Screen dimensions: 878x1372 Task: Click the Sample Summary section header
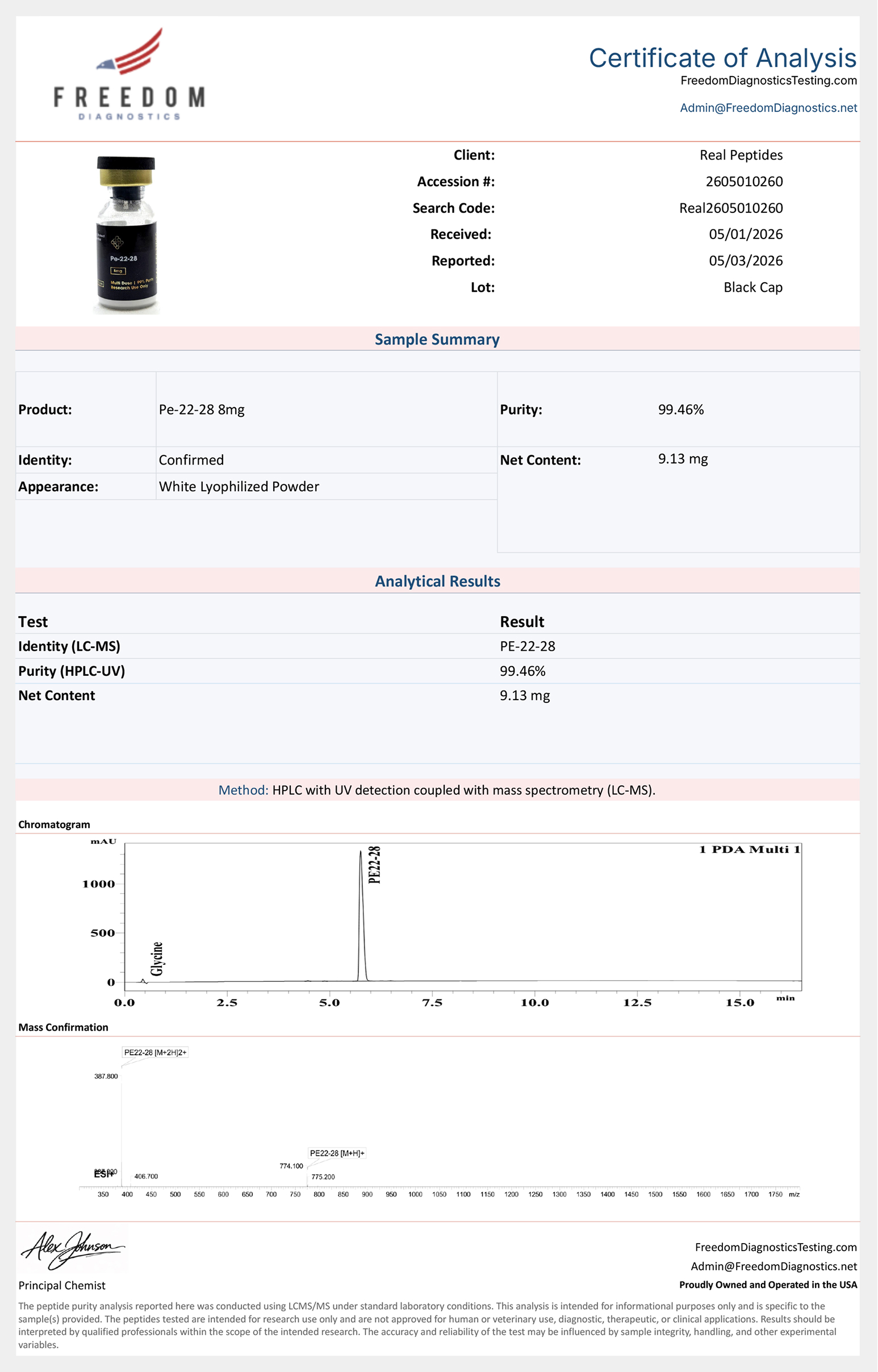(x=437, y=339)
